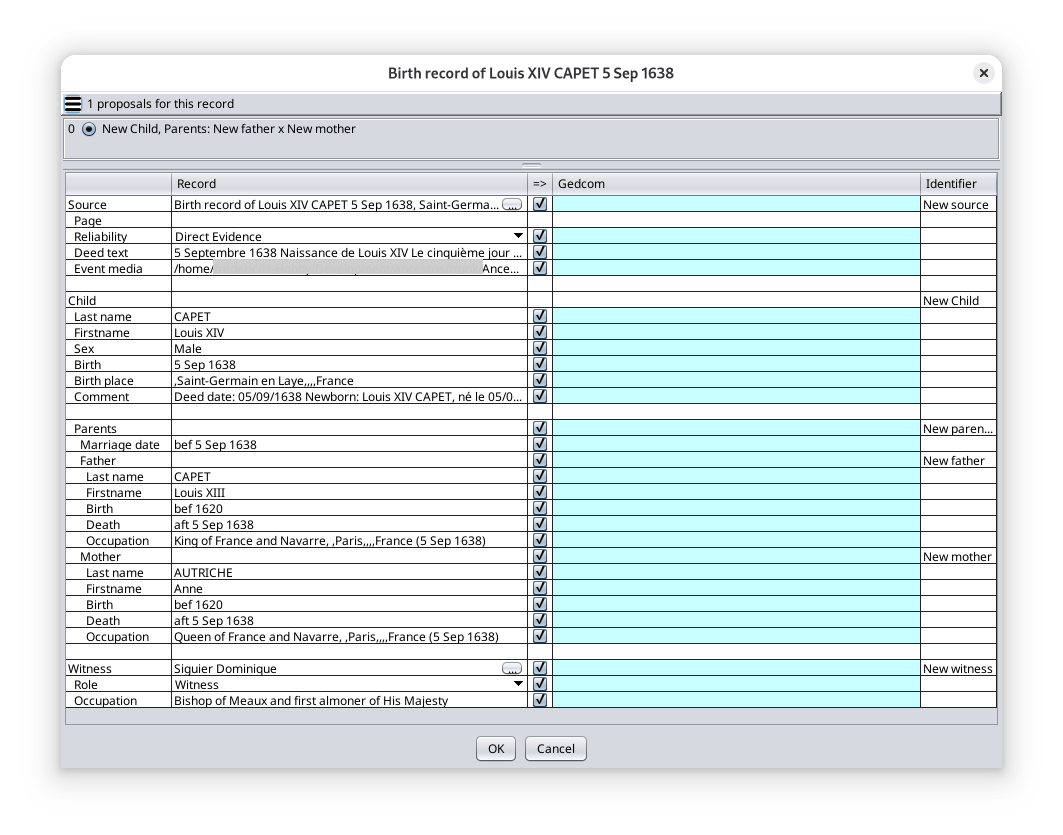Click the Bishop of Meaux occupation cell
Viewport: 1063px width, 835px height.
point(349,701)
